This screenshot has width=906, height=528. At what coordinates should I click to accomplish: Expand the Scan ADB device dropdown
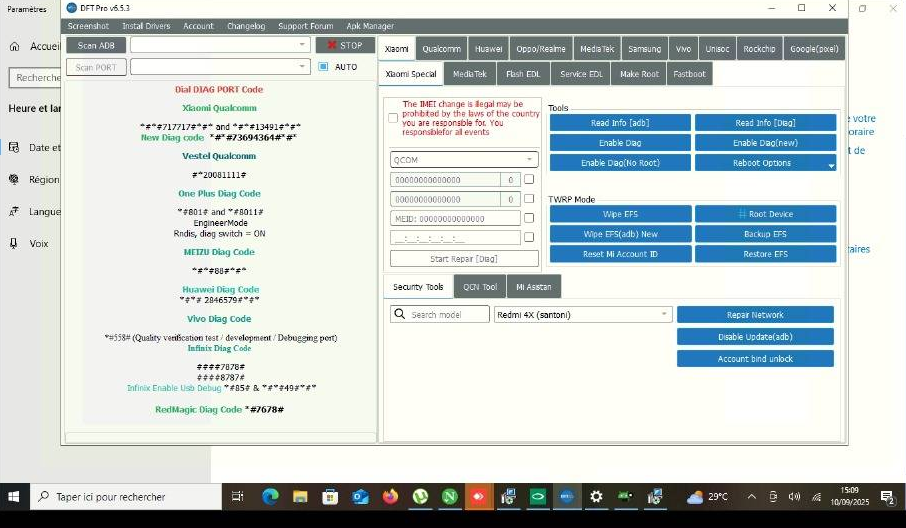(302, 45)
